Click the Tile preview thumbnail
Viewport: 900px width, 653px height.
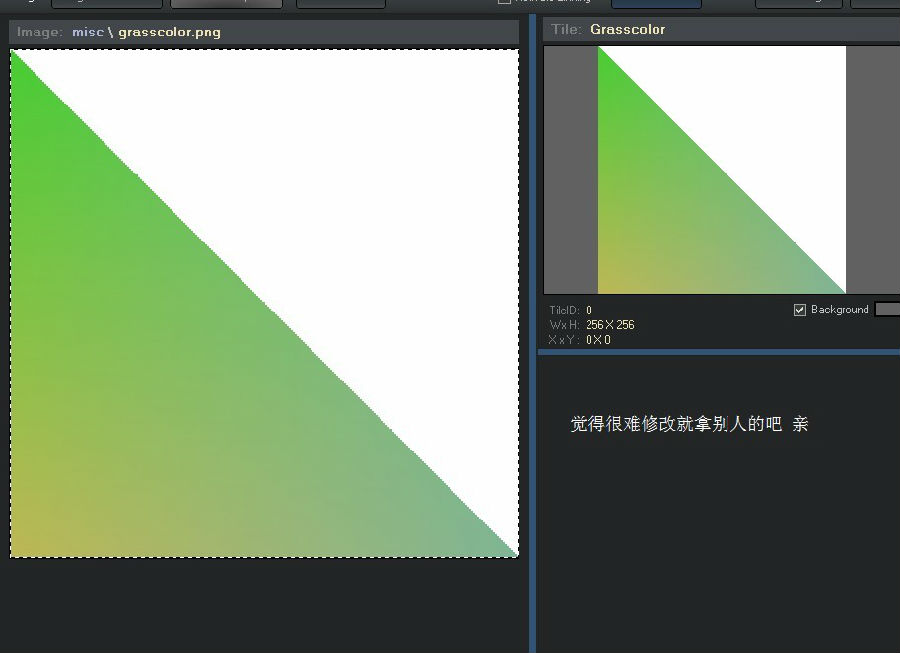(x=721, y=170)
